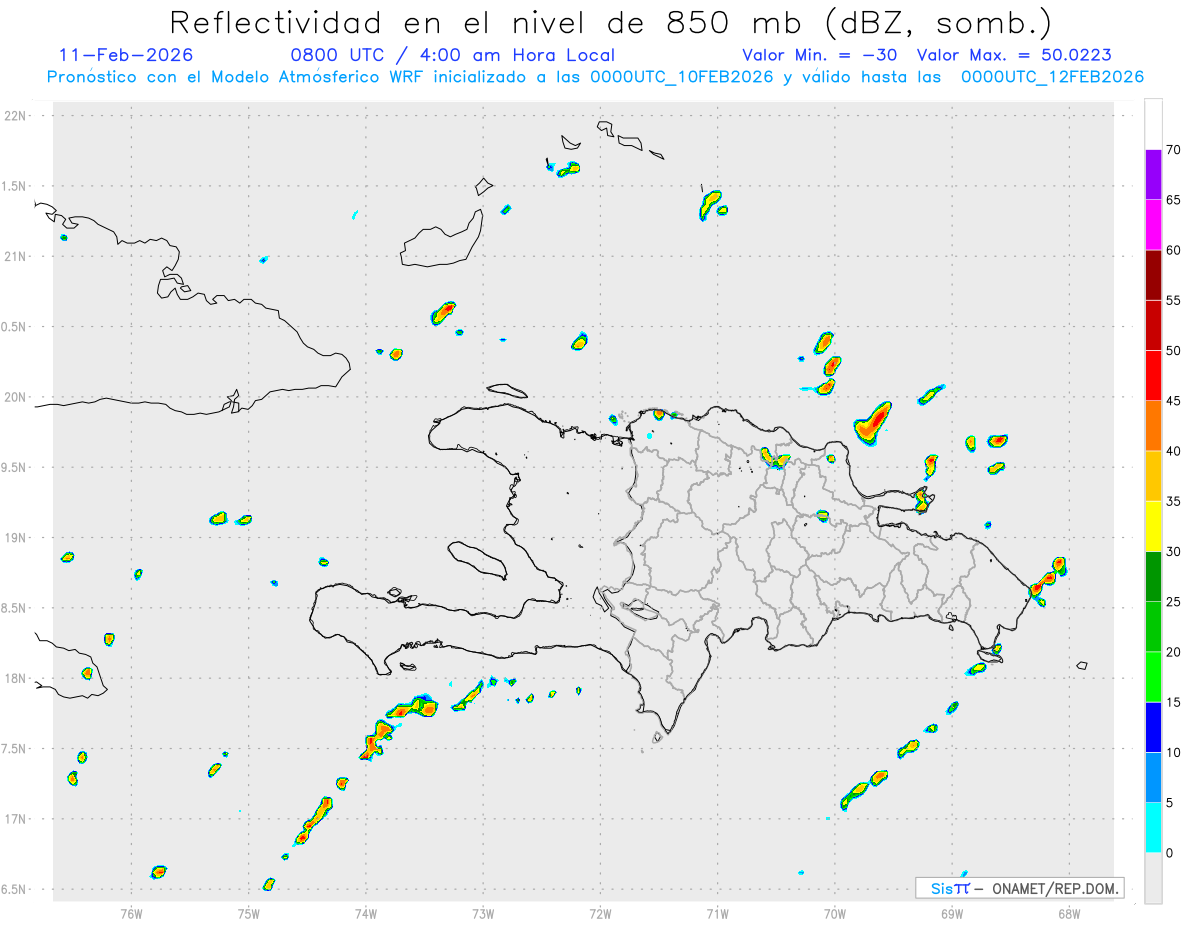
Task: Click the '72W' longitude label
Action: (600, 912)
